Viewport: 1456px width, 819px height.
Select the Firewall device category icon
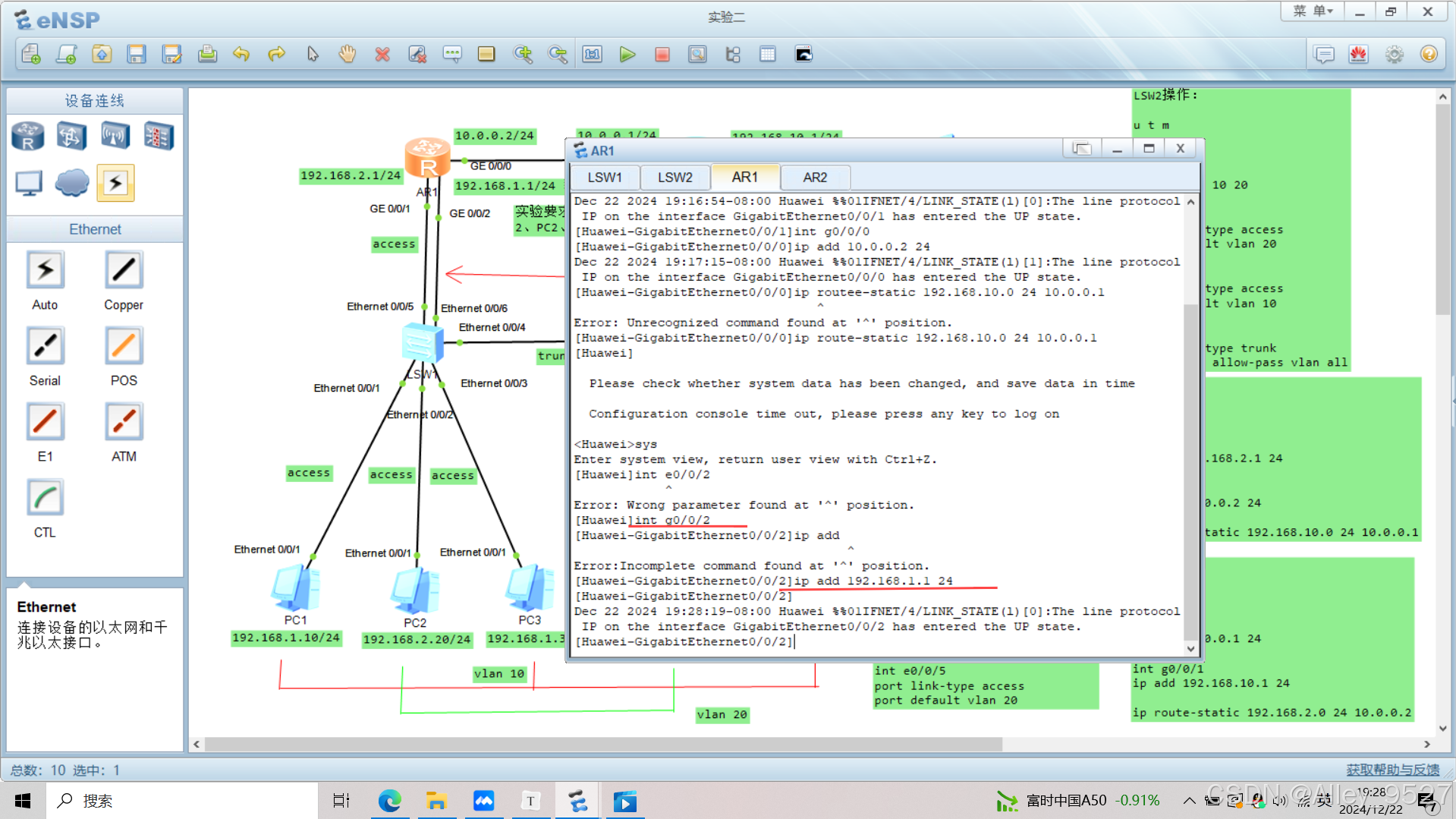click(159, 137)
